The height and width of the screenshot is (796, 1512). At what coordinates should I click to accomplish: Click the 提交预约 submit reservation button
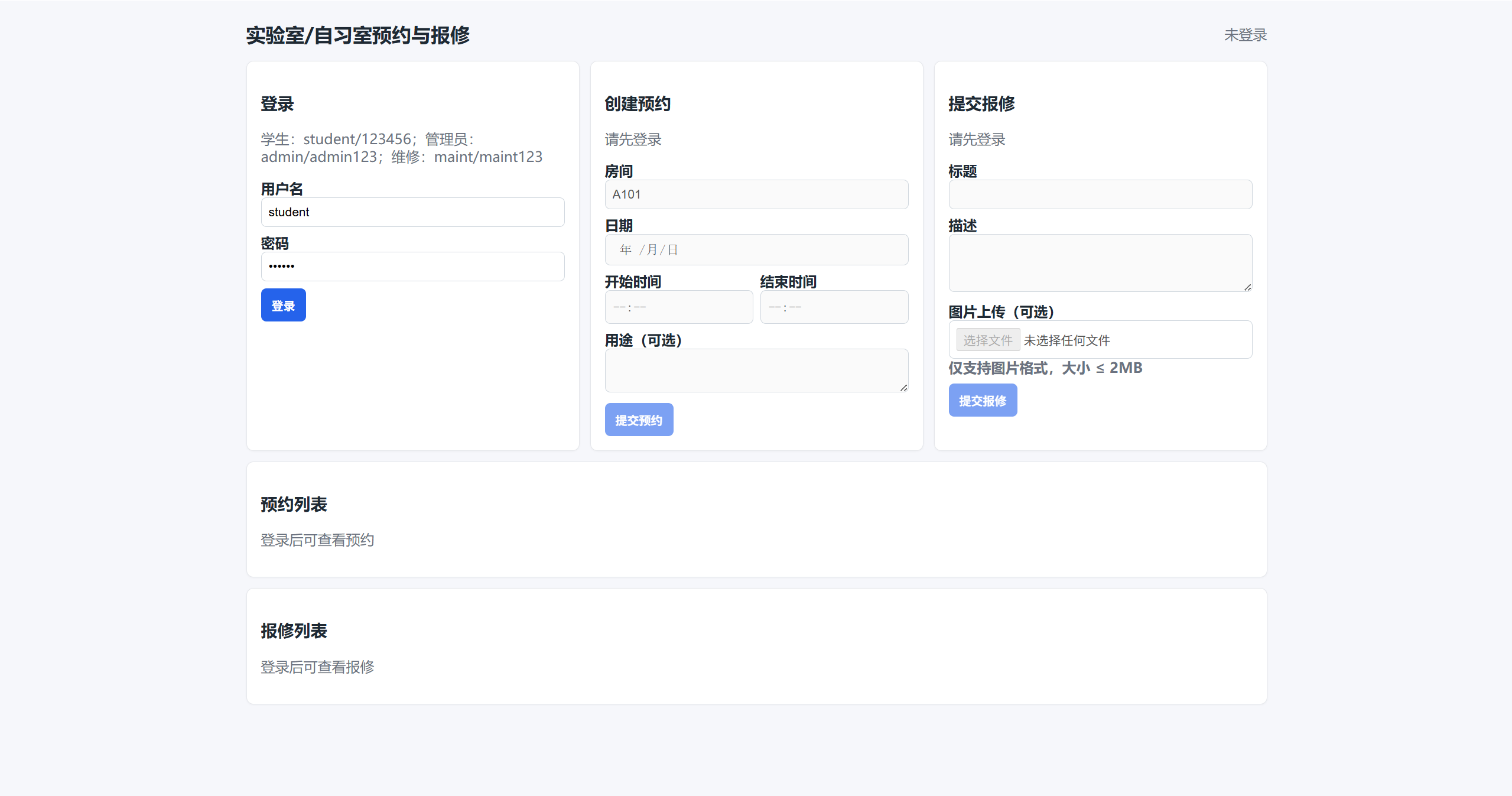coord(639,420)
